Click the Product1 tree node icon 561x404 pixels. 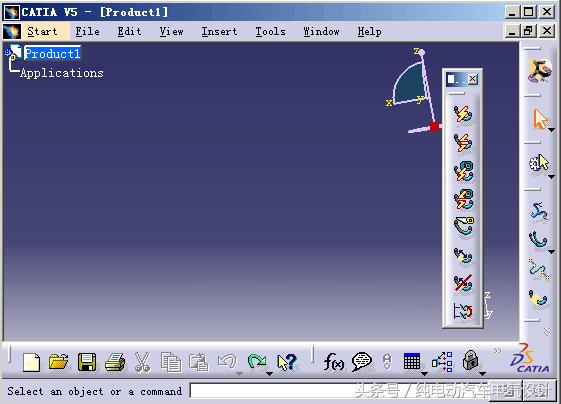pos(13,53)
